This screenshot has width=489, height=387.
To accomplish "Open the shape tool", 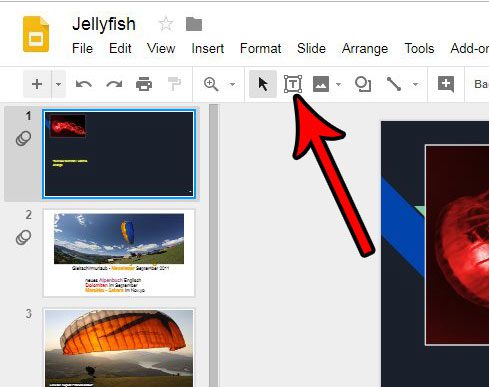I will [363, 84].
